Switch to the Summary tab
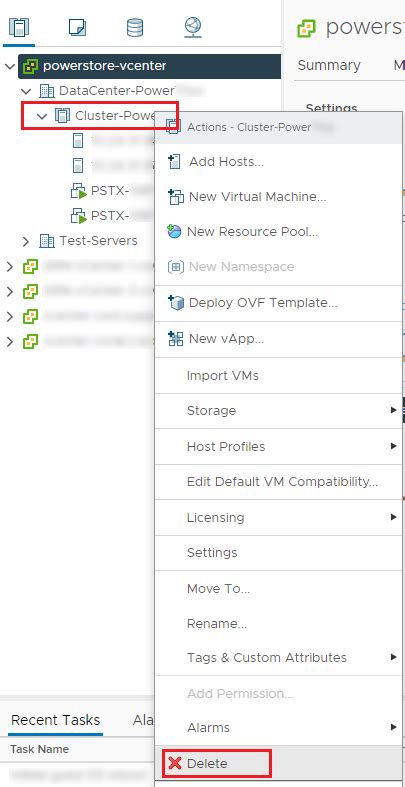 tap(329, 65)
